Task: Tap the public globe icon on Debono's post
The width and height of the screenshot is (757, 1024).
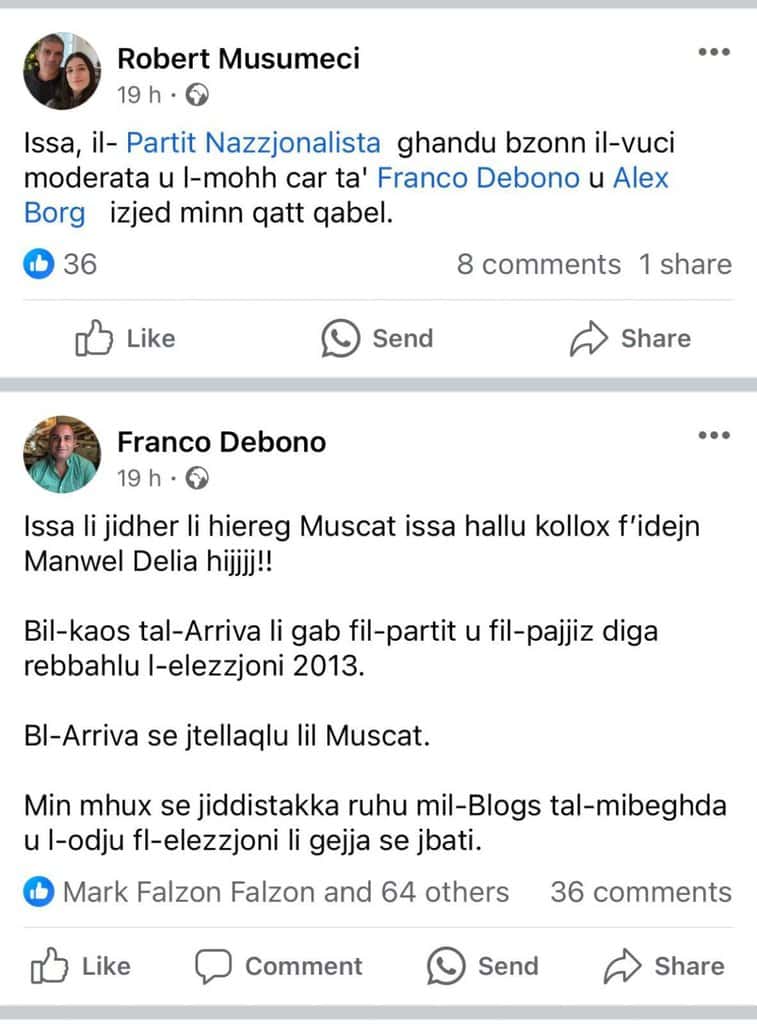Action: pos(199,479)
